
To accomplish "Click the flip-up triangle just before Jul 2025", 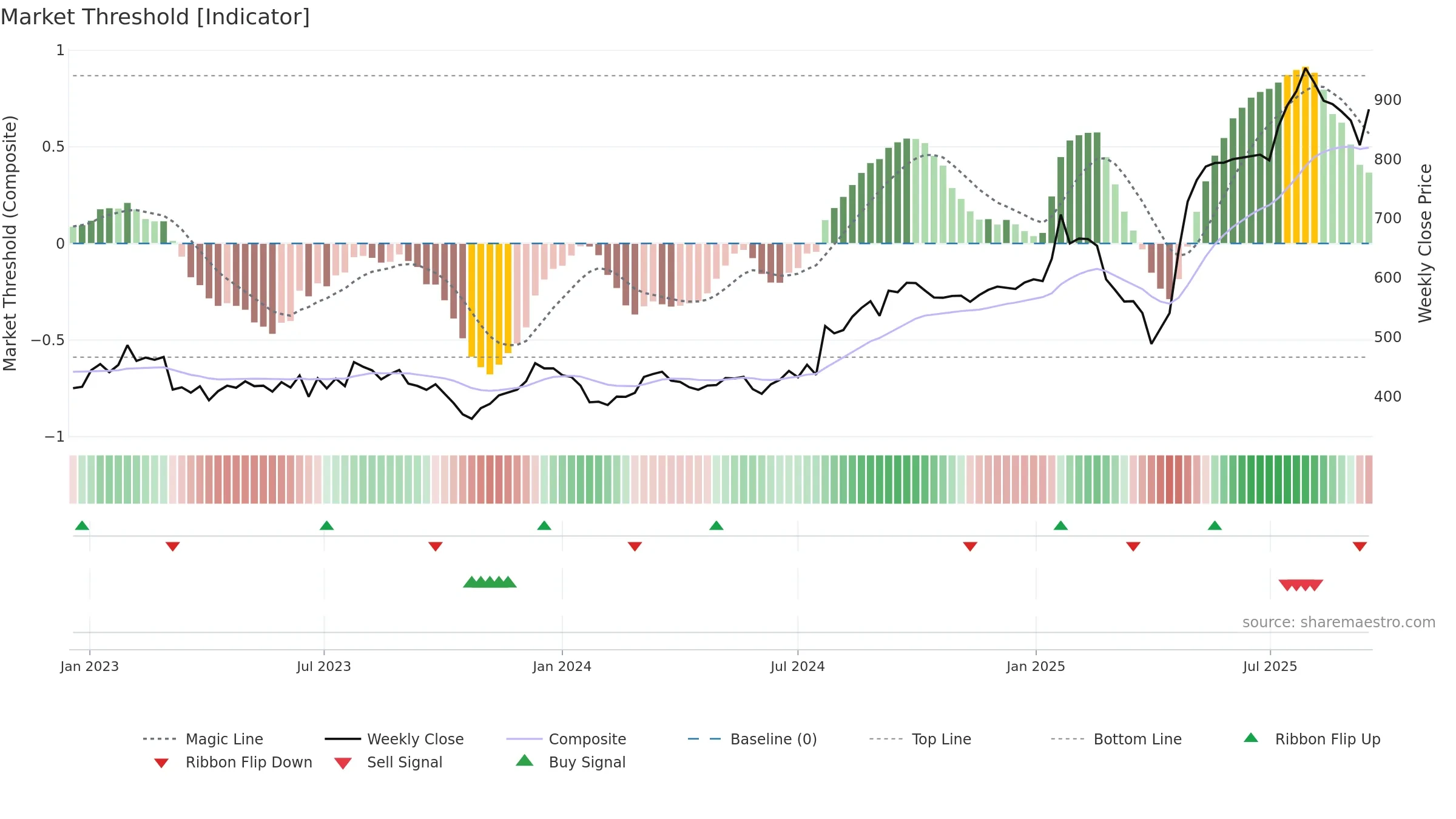I will pos(1215,525).
